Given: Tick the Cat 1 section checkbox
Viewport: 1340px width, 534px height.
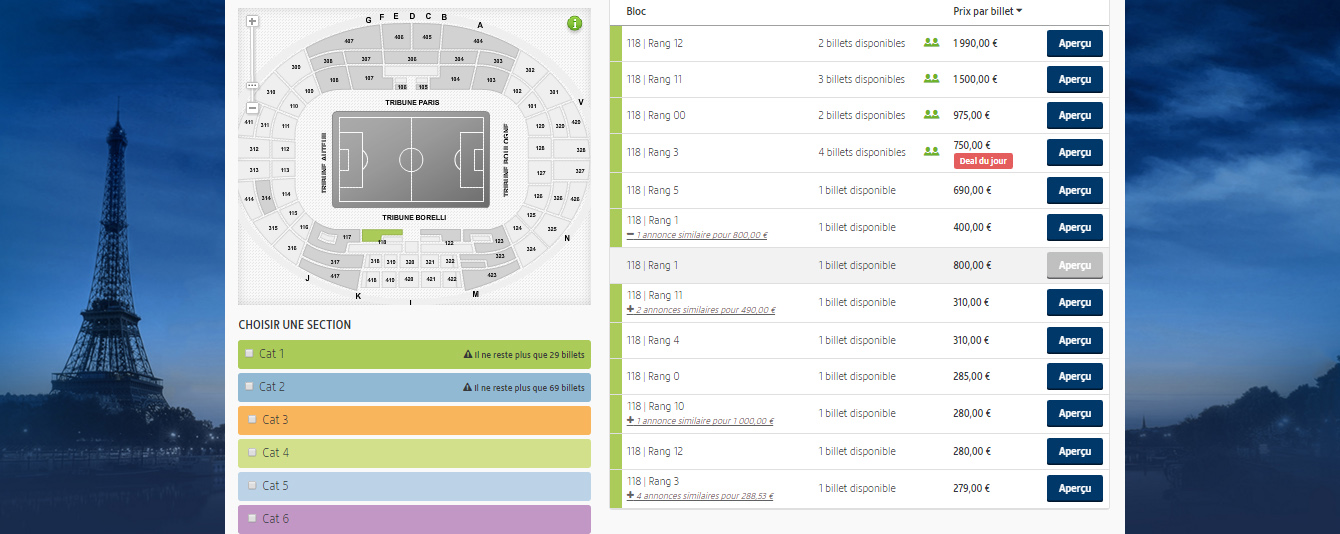Looking at the screenshot, I should point(249,354).
